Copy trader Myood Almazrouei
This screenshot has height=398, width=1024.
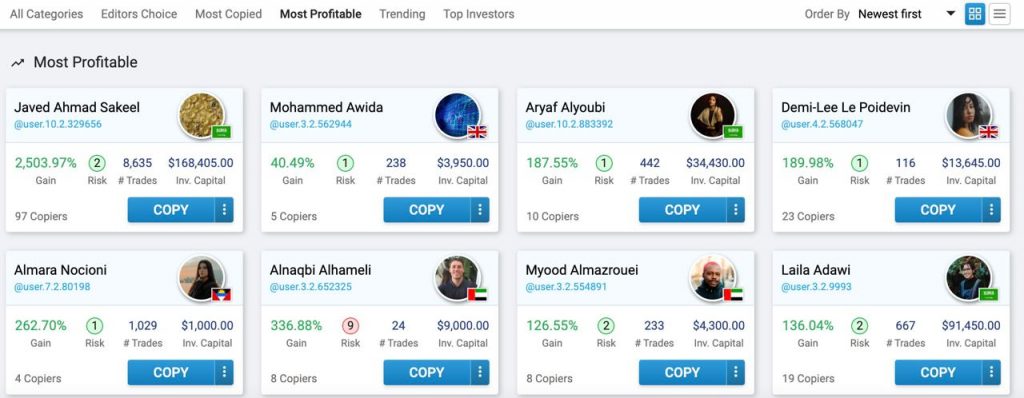pyautogui.click(x=682, y=373)
